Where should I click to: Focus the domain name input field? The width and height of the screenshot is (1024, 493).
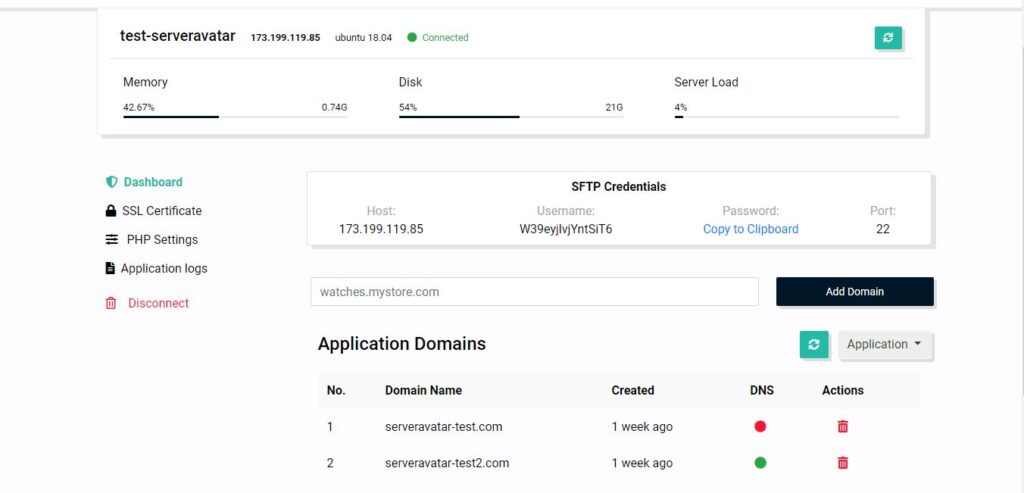tap(534, 291)
